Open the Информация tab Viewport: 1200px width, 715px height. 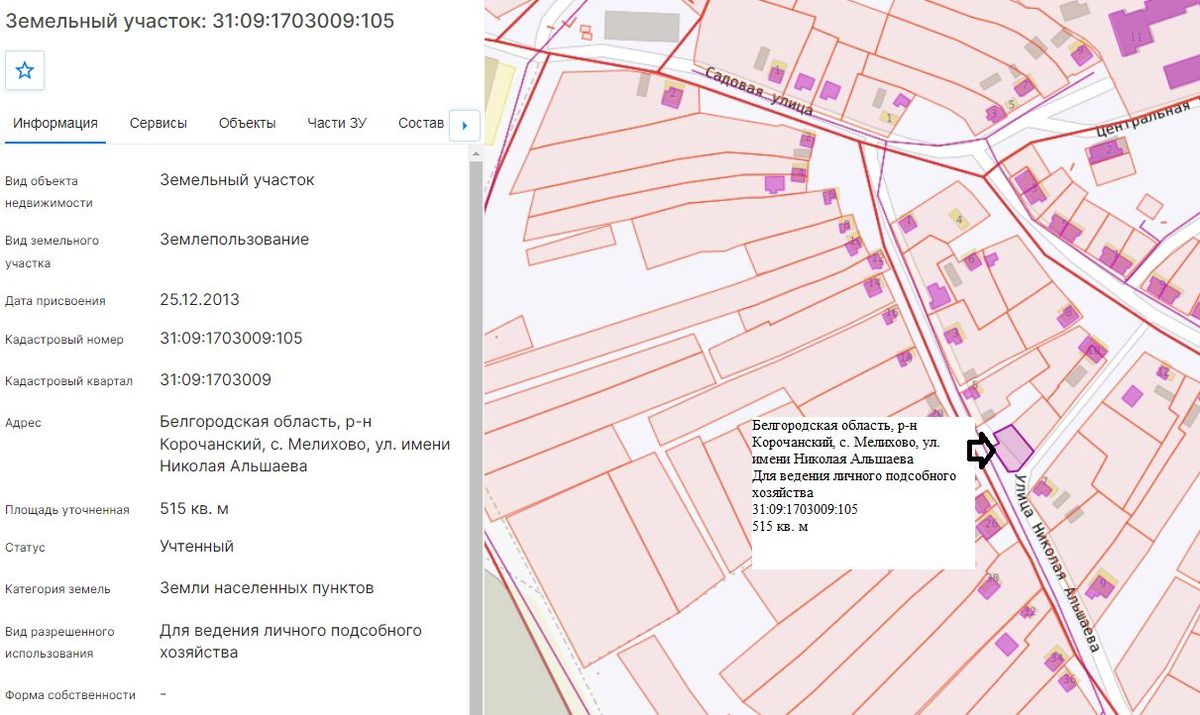click(x=55, y=123)
